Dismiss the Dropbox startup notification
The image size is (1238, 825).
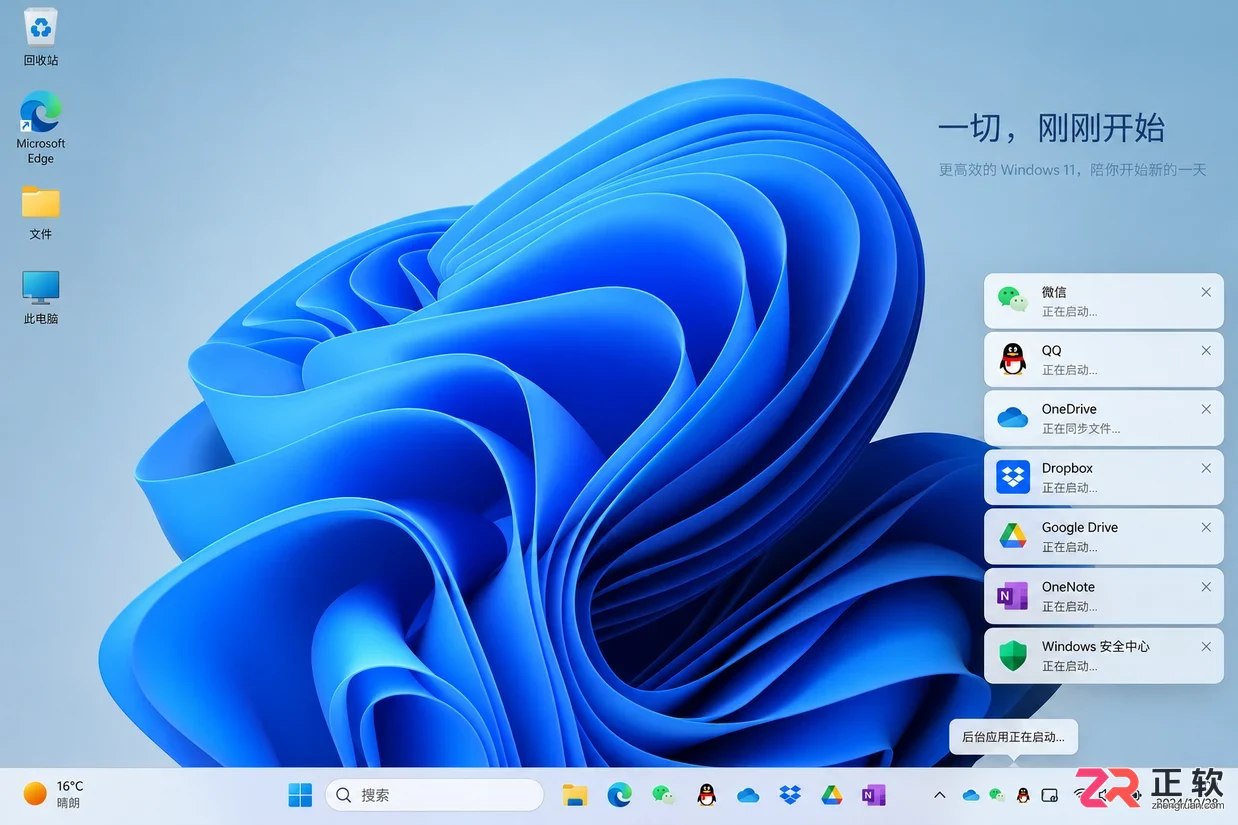point(1206,468)
